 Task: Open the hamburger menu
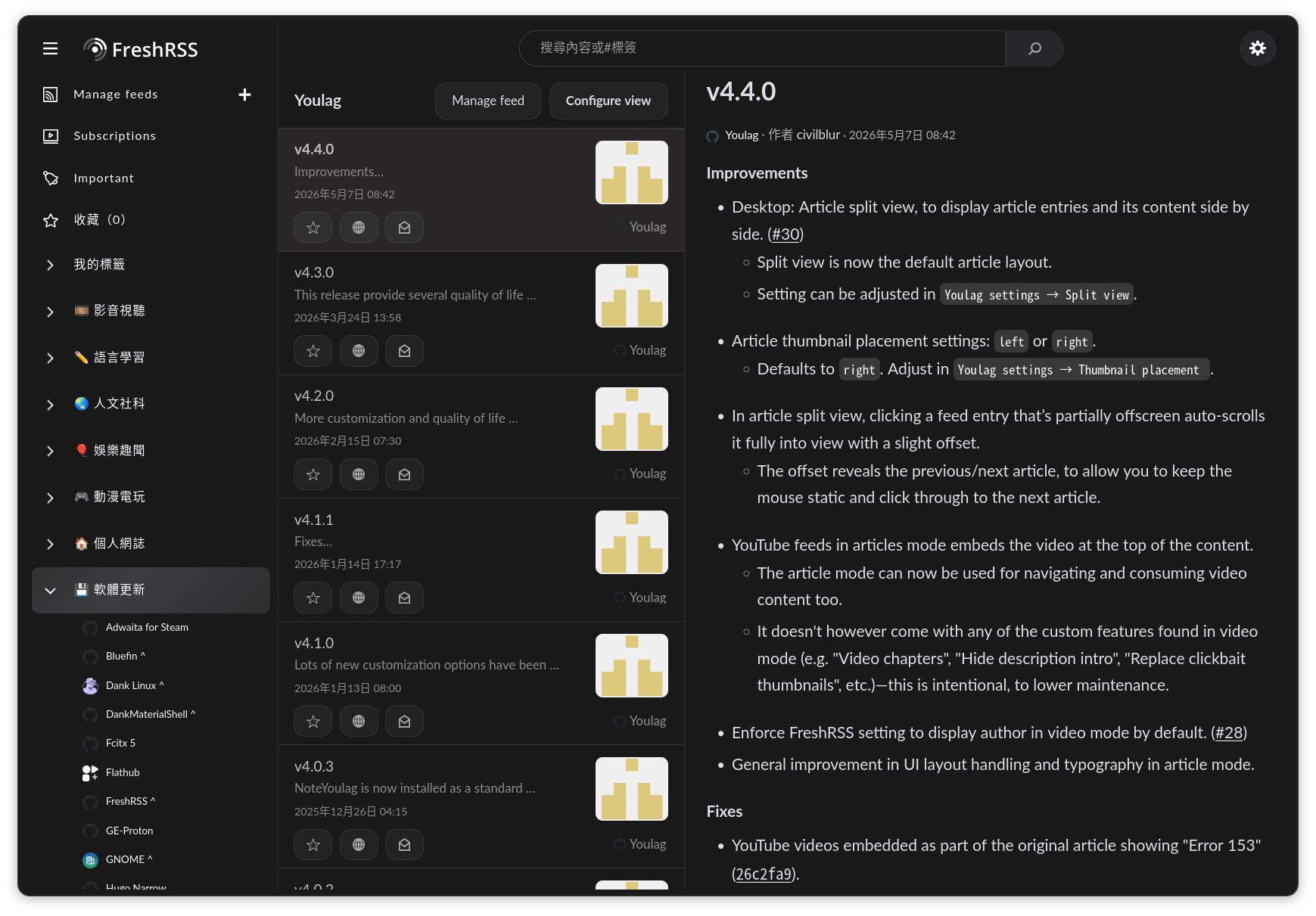51,49
